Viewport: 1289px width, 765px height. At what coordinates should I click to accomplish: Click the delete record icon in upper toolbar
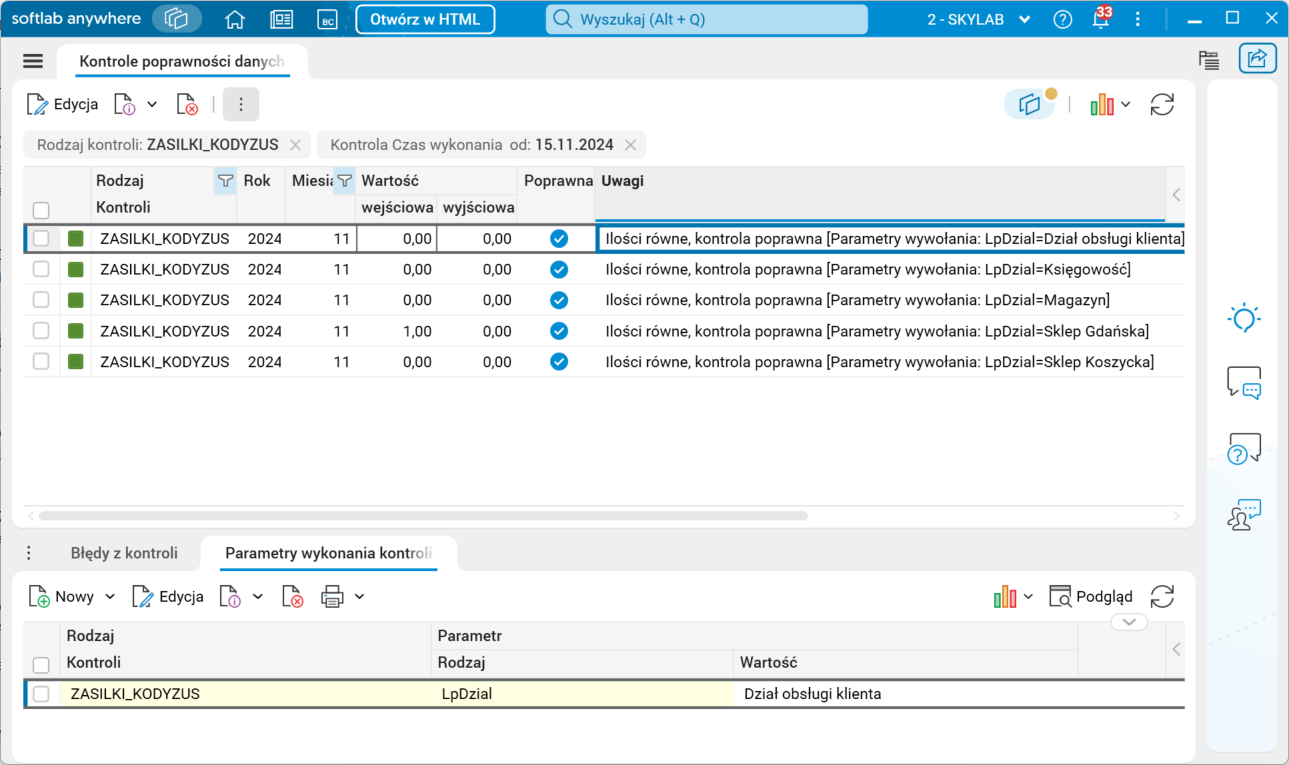187,105
